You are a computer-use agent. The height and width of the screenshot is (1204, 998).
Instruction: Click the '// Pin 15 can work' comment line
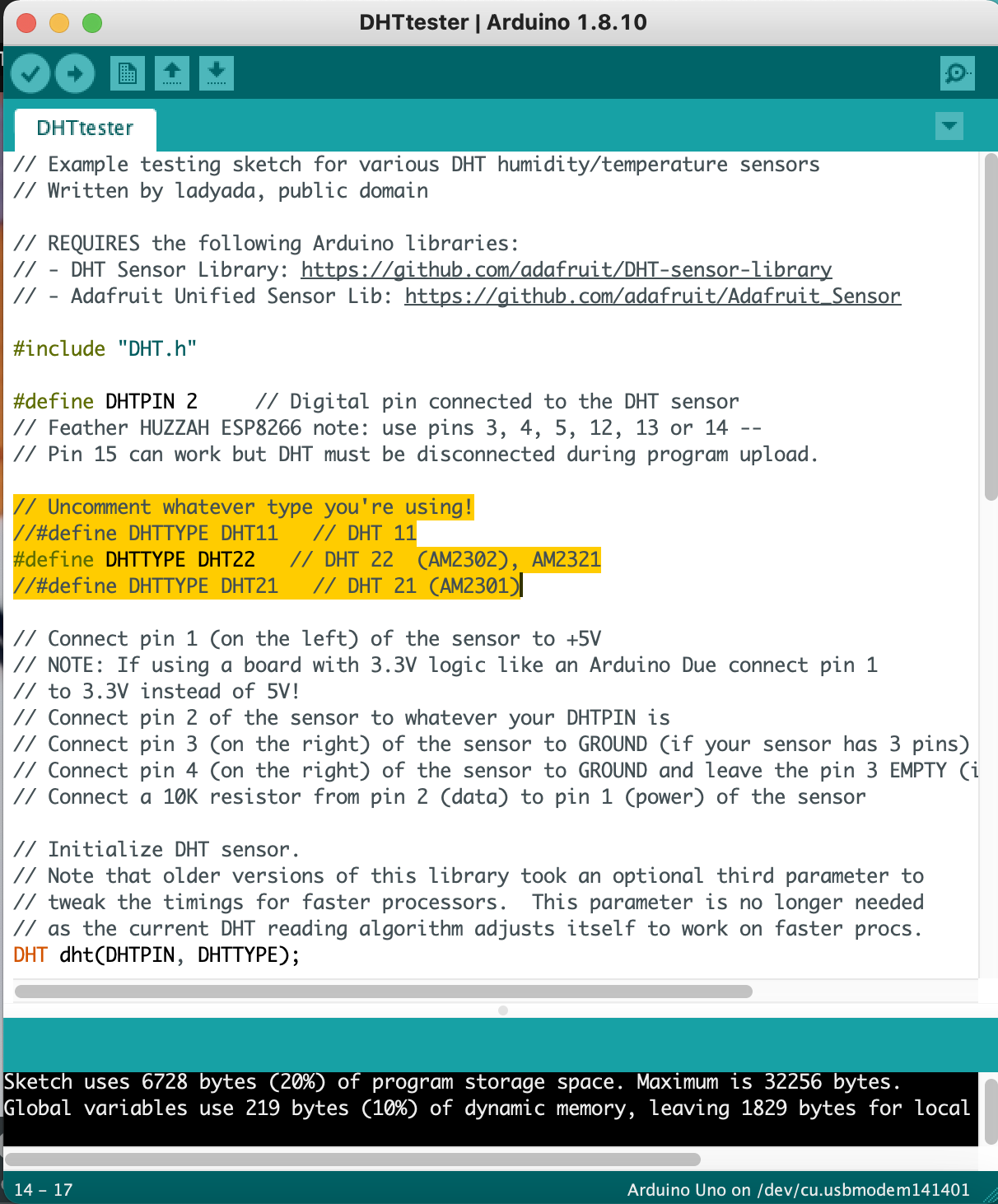pos(416,455)
